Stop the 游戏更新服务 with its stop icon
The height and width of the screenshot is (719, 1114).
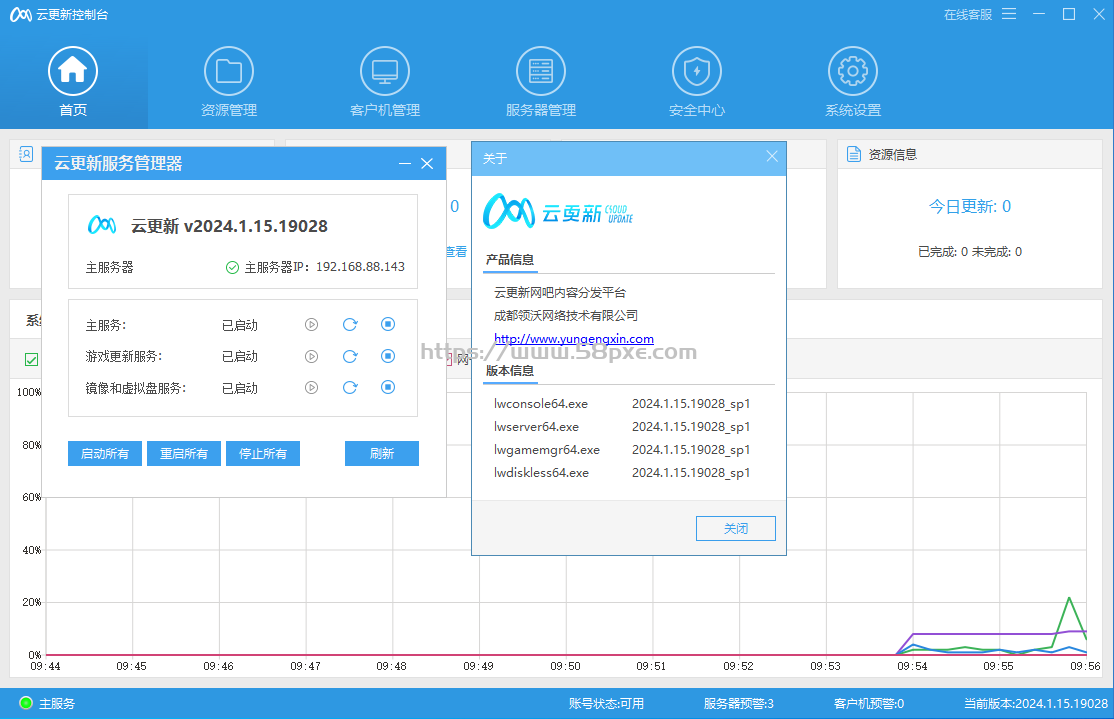click(388, 356)
